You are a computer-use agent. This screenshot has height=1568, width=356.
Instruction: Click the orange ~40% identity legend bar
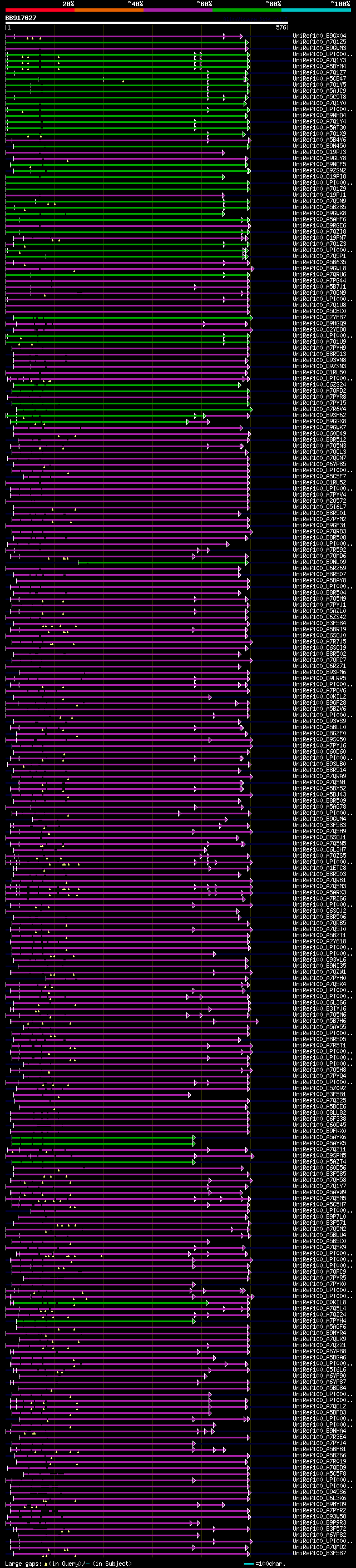pyautogui.click(x=109, y=11)
